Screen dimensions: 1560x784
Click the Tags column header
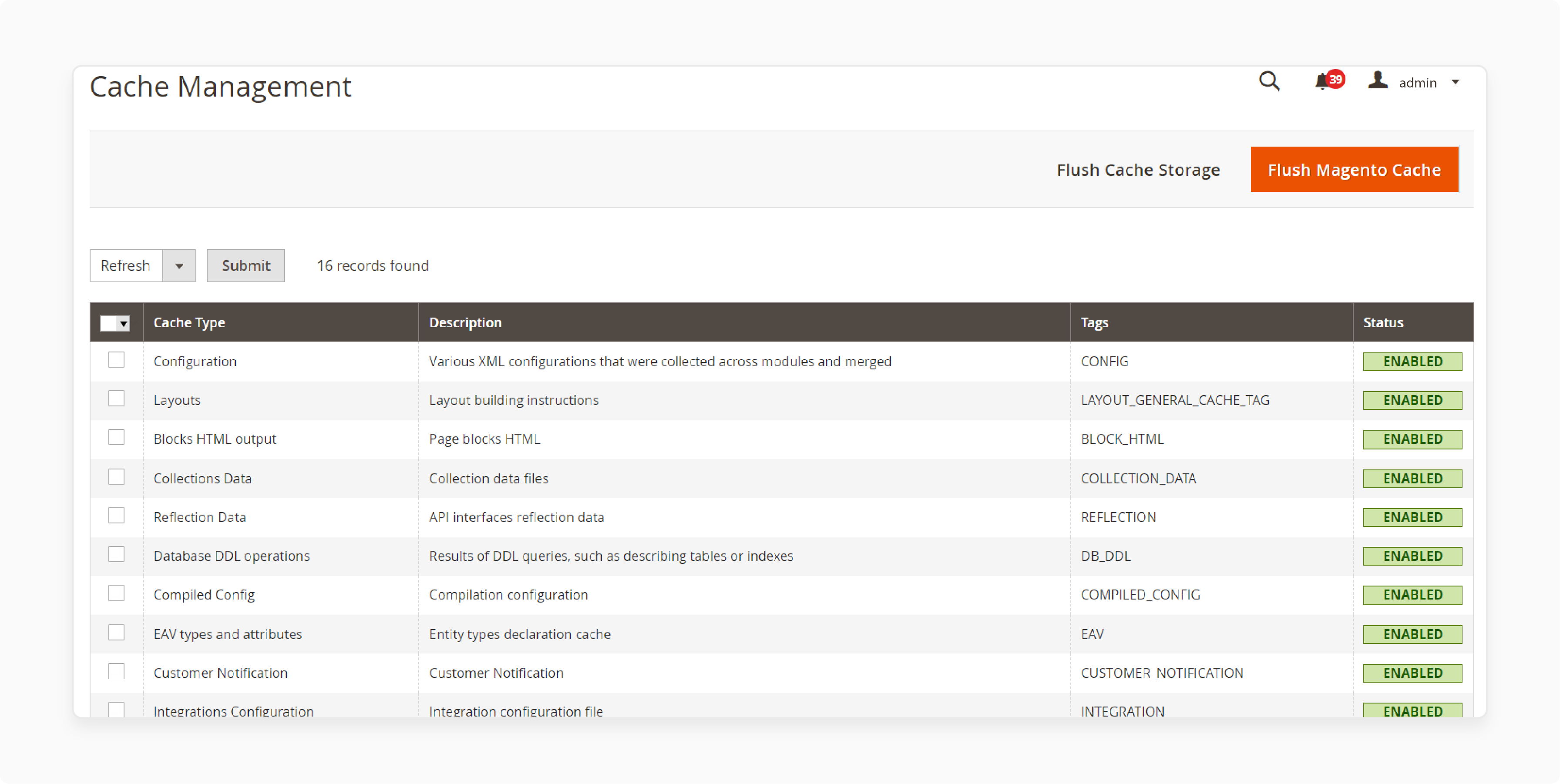(x=1211, y=323)
